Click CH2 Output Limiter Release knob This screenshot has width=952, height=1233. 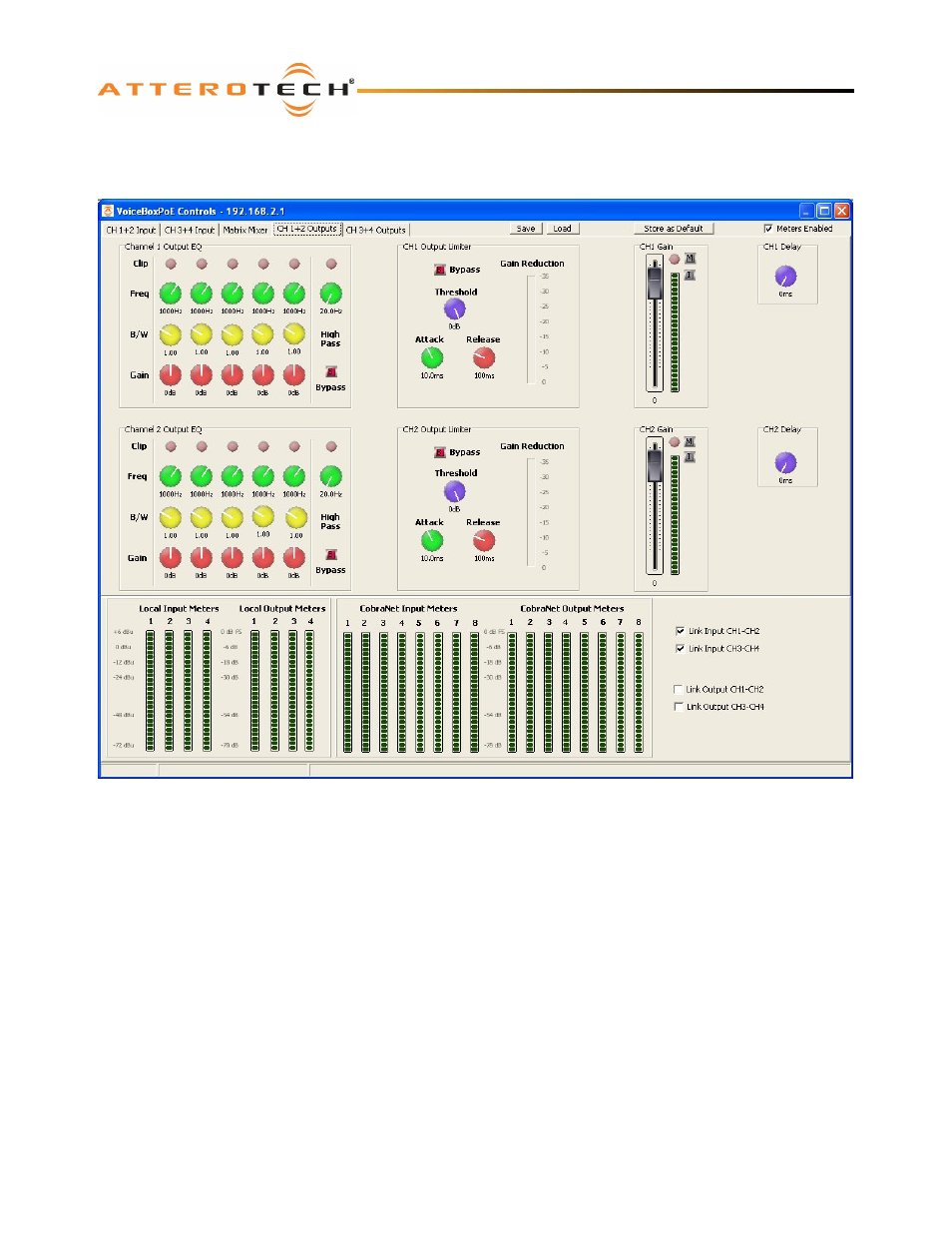click(x=484, y=540)
